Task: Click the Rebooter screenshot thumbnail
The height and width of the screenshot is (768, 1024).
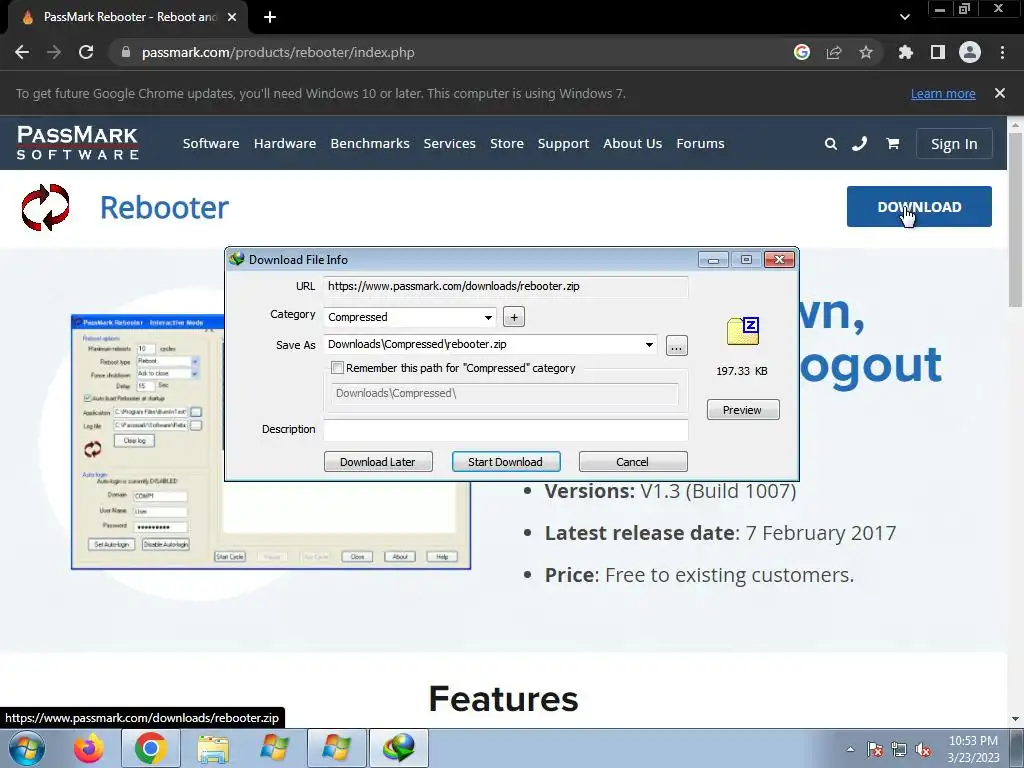Action: [270, 441]
